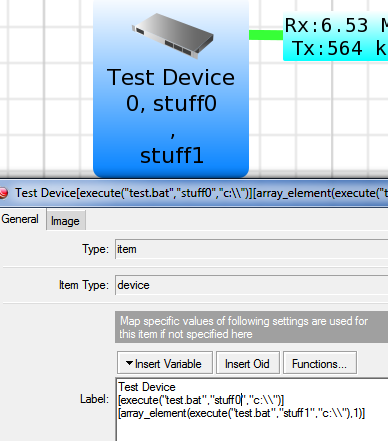Click the 'Test Device' first line in Label

pos(147,387)
